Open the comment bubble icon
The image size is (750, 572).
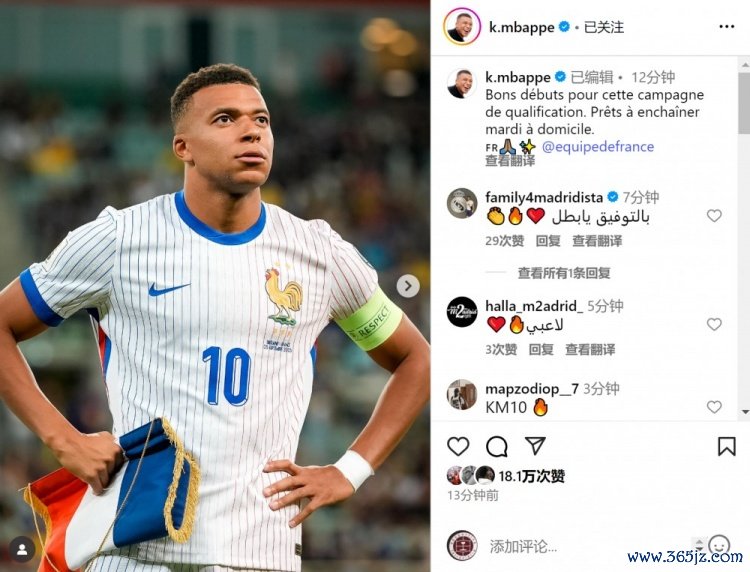[496, 447]
